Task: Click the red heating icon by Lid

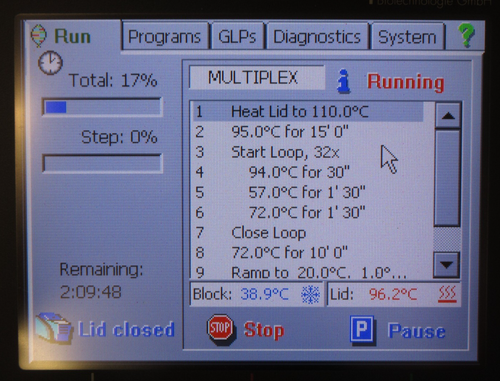Action: (x=447, y=294)
